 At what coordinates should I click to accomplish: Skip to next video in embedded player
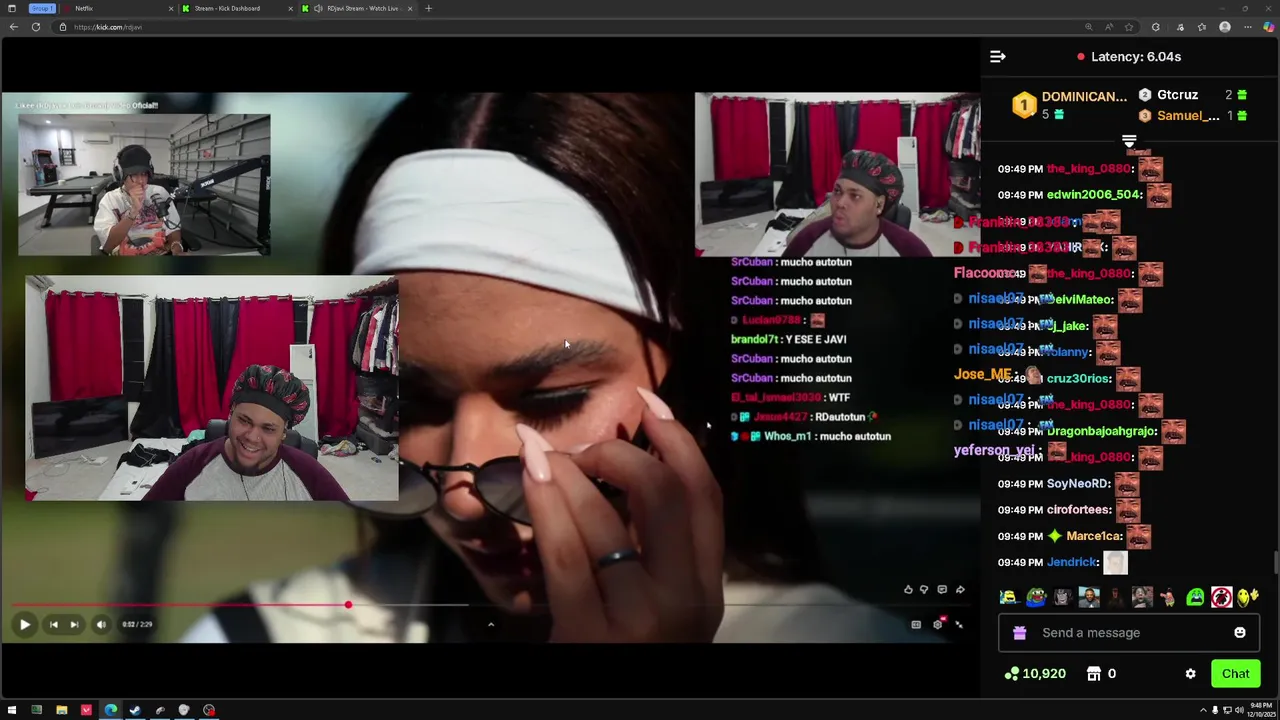[74, 624]
